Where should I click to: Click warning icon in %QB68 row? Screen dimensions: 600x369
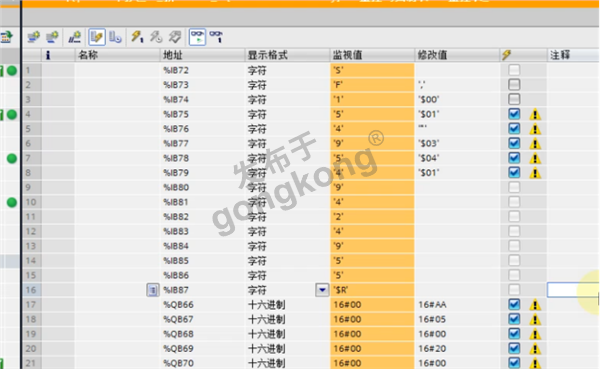tap(535, 334)
